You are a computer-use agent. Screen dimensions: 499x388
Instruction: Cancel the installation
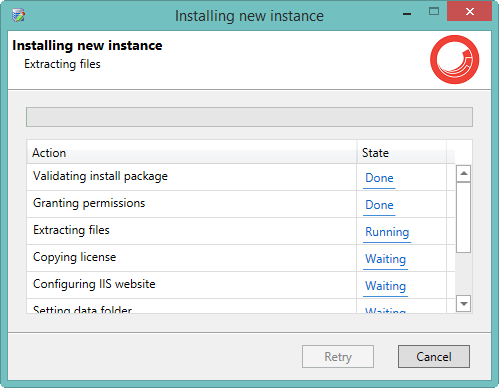434,357
